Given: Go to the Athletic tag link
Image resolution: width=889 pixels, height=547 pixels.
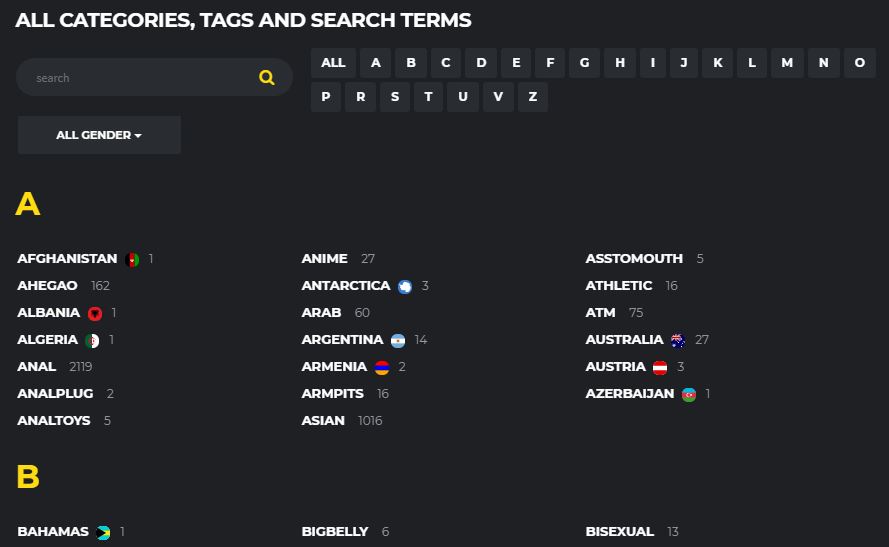Looking at the screenshot, I should coord(619,286).
